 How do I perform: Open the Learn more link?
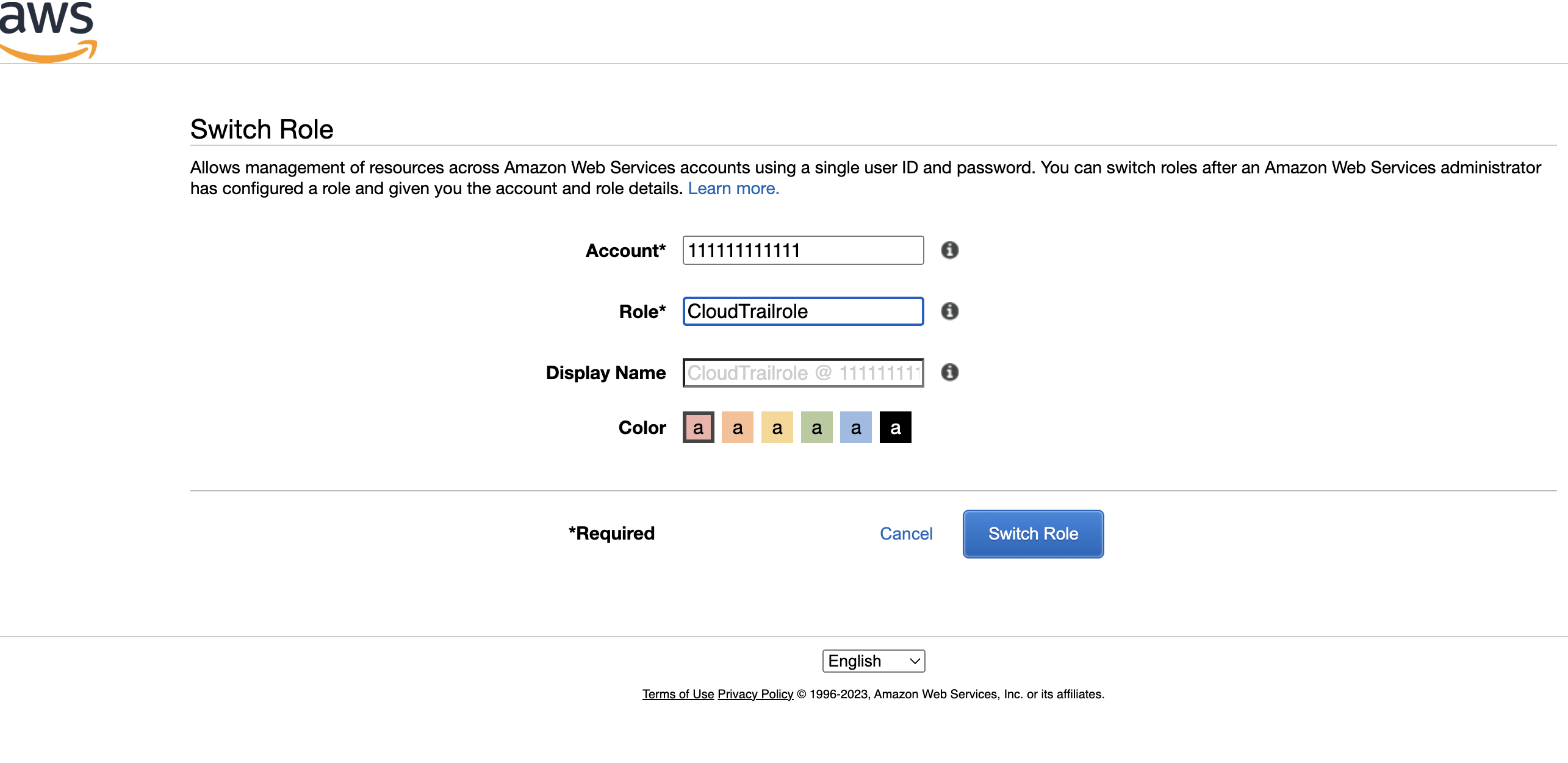(x=733, y=189)
